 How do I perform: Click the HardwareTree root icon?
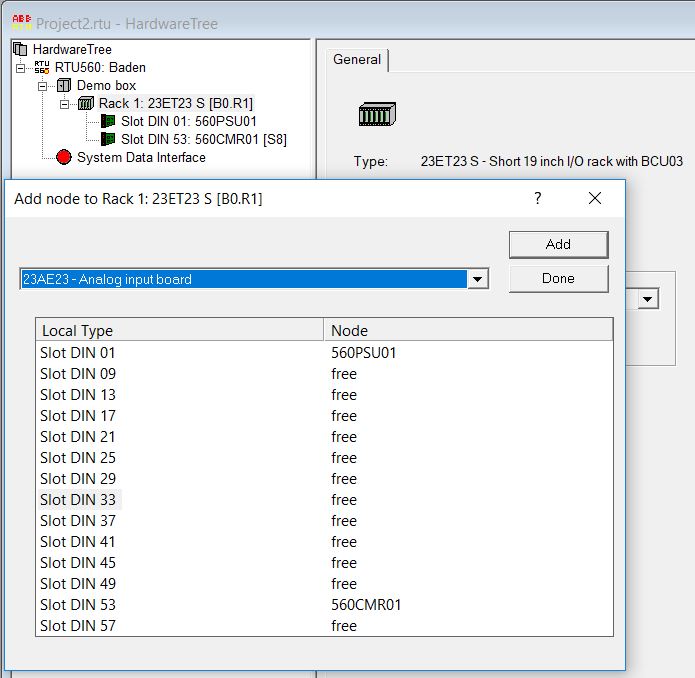(20, 49)
